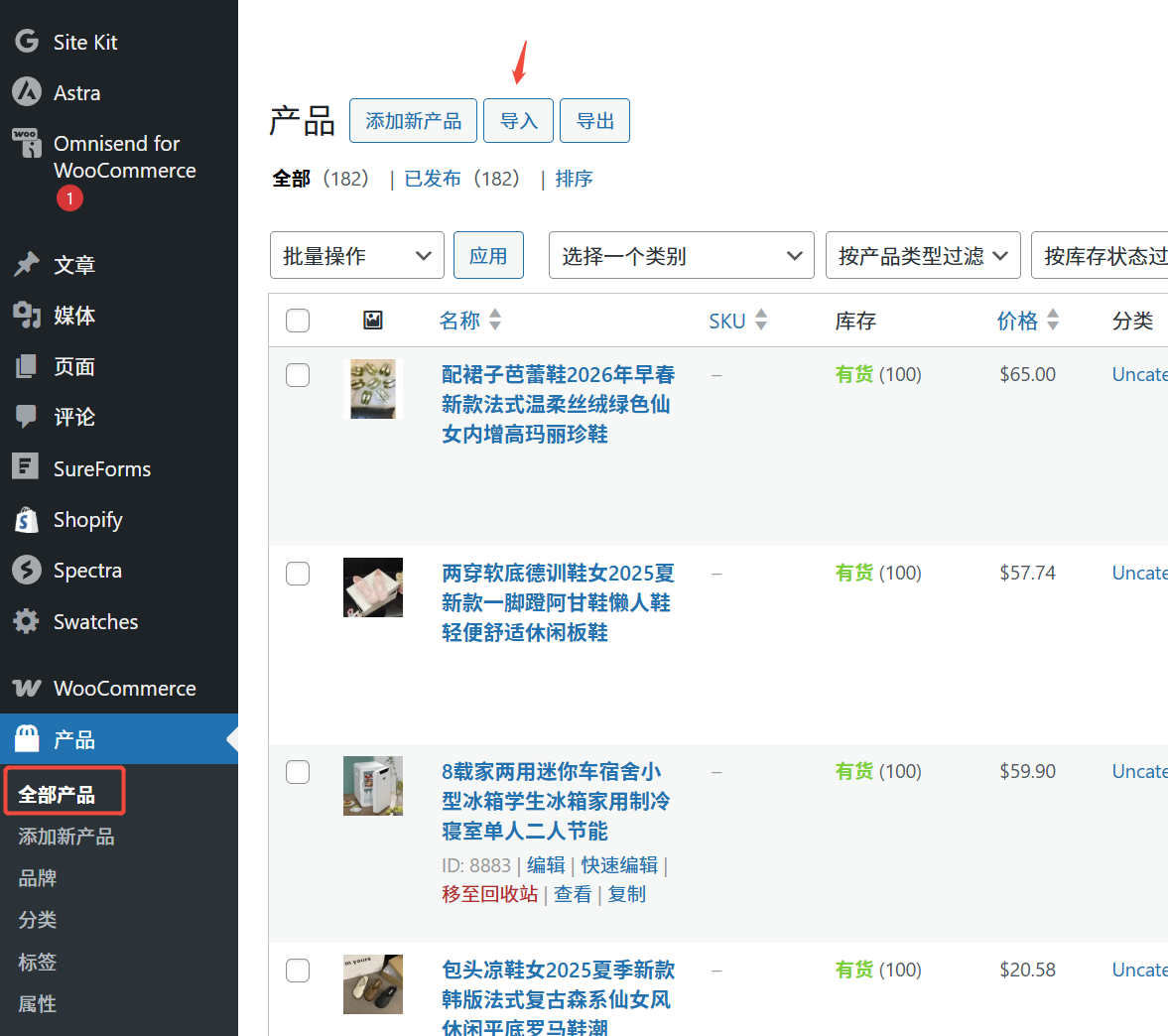Check the box for 包头凉鞋女2025 product
Viewport: 1168px width, 1036px height.
point(298,971)
